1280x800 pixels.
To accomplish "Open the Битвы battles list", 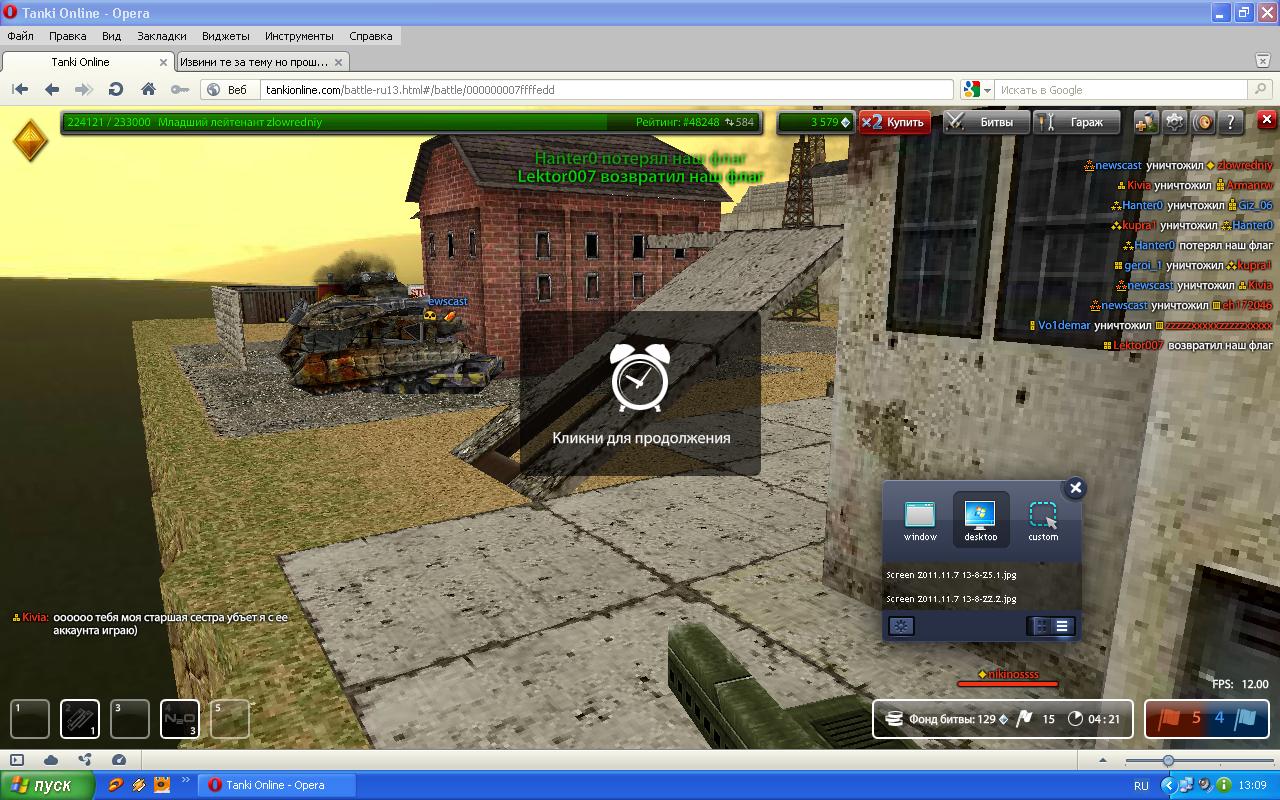I will [x=985, y=122].
